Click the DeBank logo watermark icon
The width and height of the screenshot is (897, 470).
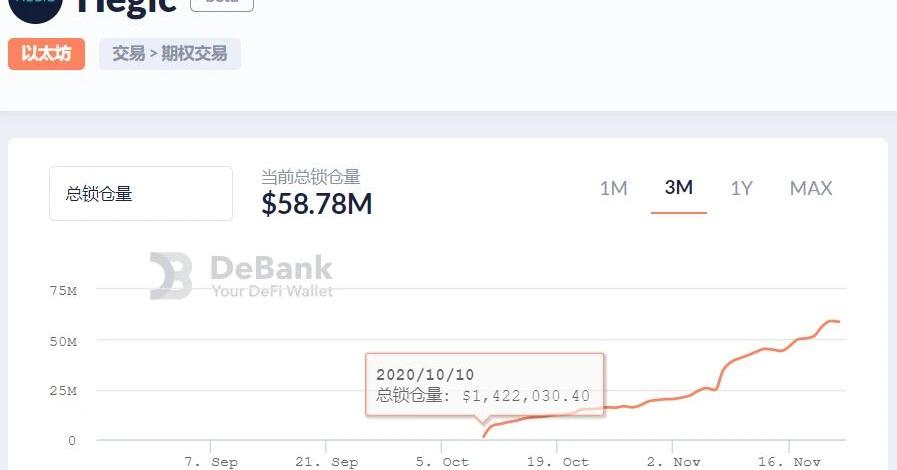tap(171, 276)
